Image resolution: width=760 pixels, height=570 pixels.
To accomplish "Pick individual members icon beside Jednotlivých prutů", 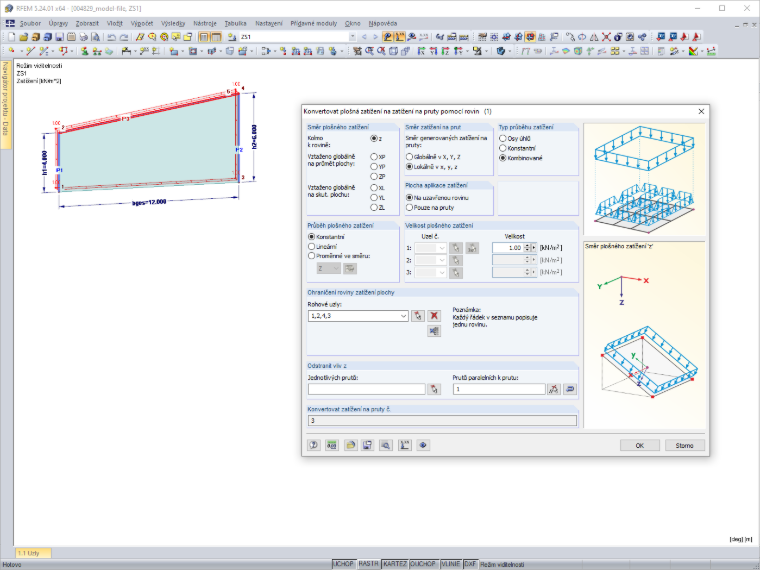I will point(434,389).
